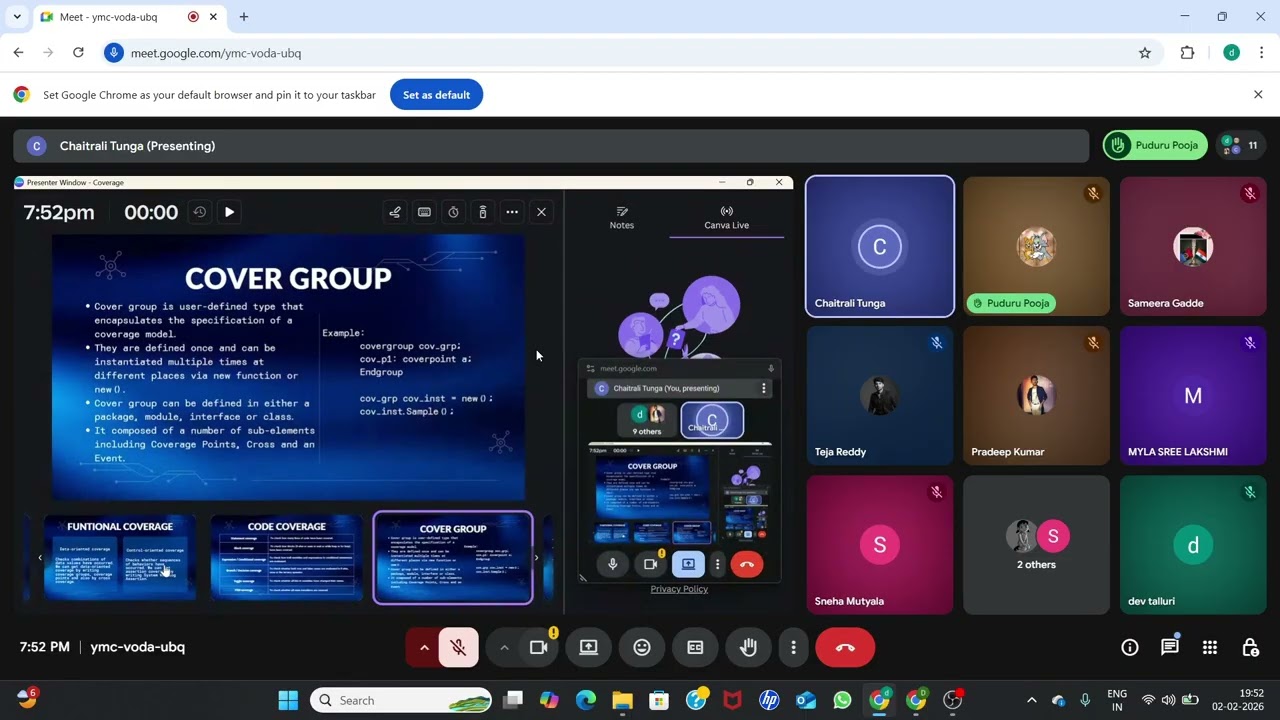1280x720 pixels.
Task: Open Outlook from the taskbar
Action: tap(806, 700)
